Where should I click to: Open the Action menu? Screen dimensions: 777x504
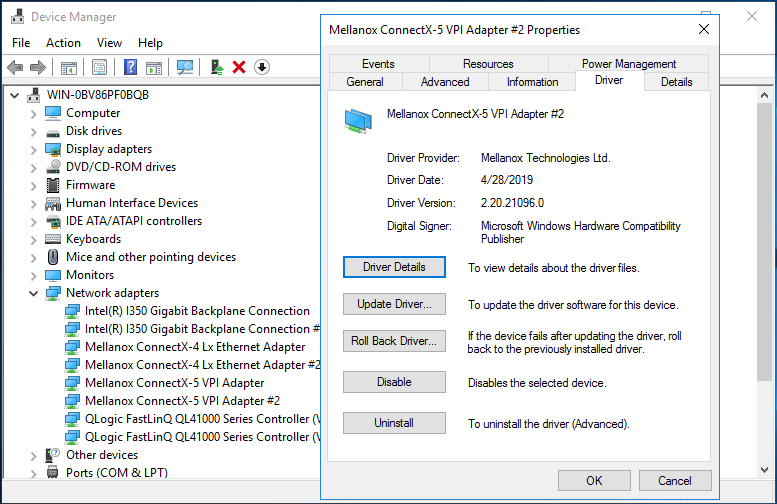click(63, 43)
